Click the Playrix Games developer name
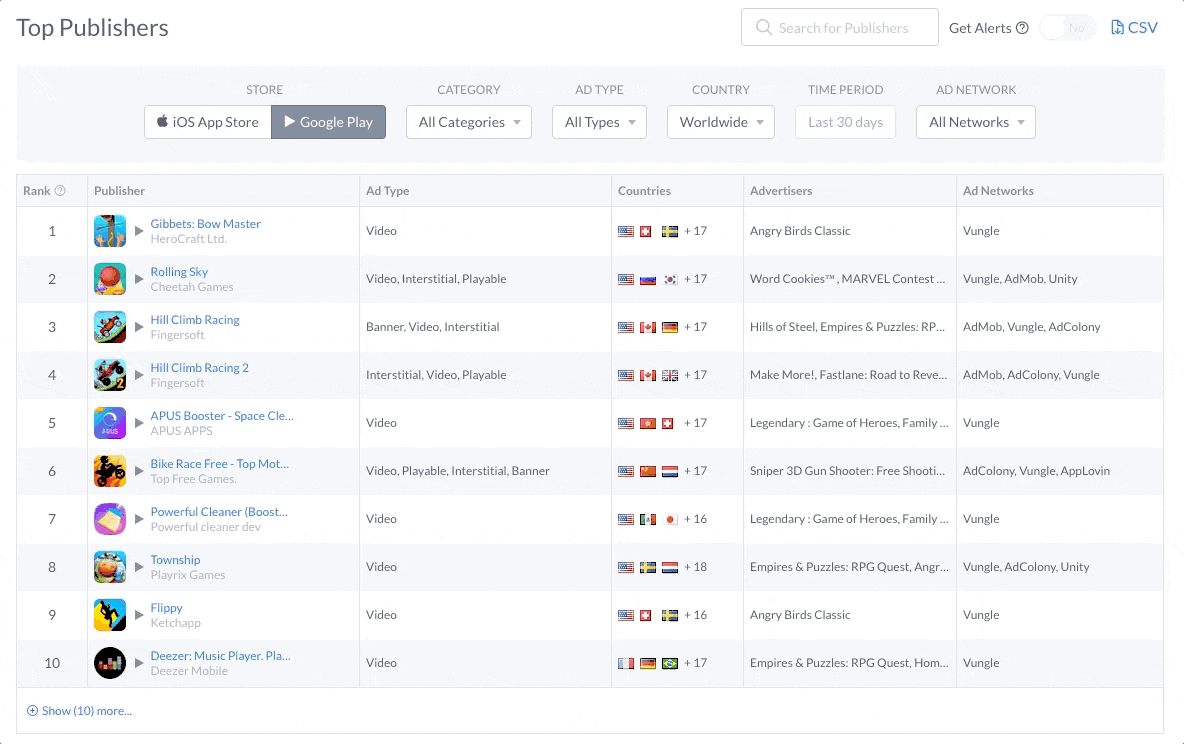Viewport: 1184px width, 744px height. (188, 575)
